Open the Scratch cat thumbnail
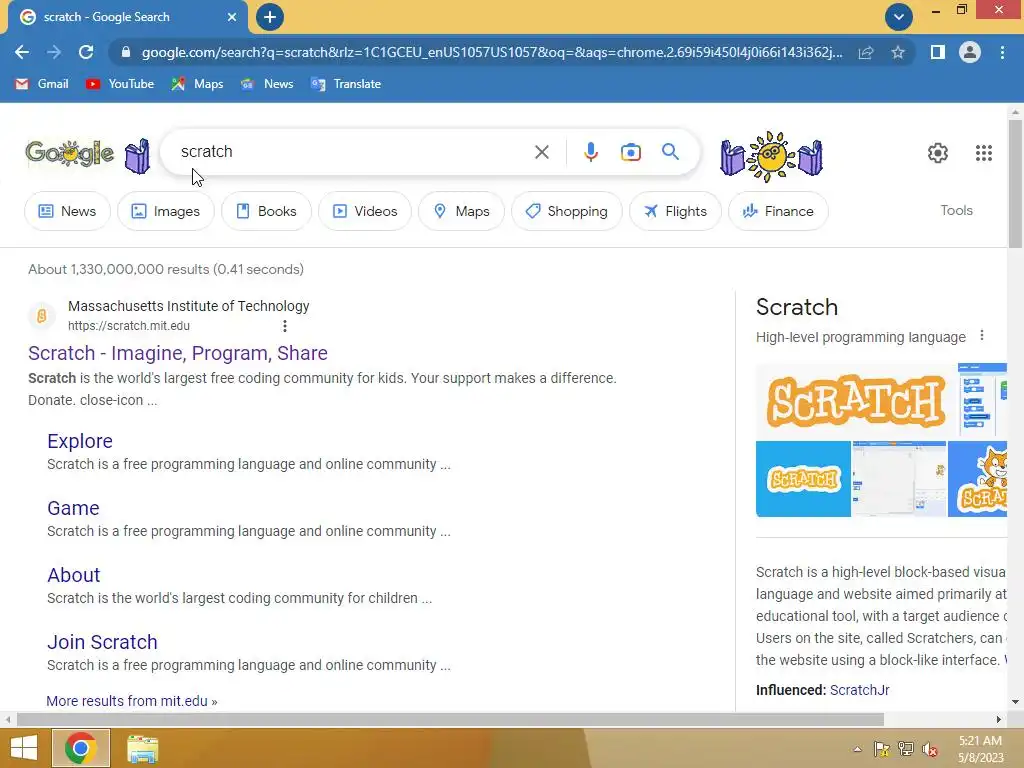Screen dimensions: 1024x768 [x=977, y=479]
